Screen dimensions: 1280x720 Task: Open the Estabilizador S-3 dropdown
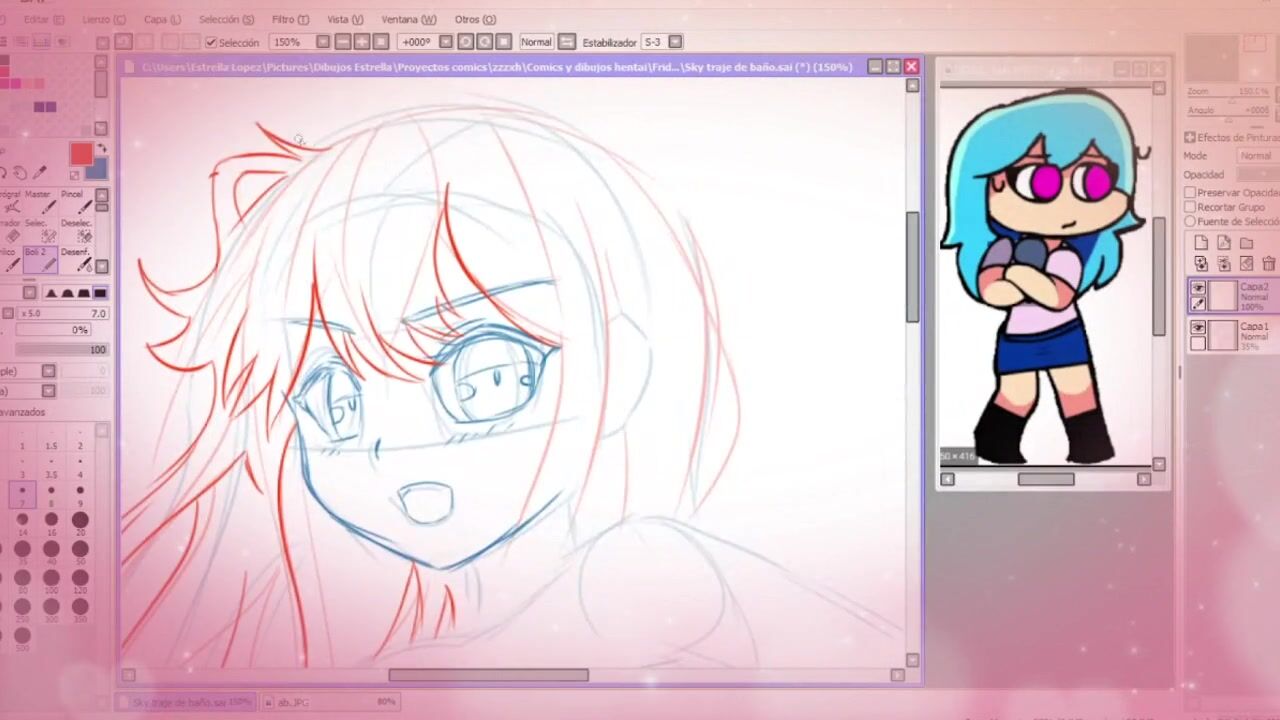[x=675, y=42]
